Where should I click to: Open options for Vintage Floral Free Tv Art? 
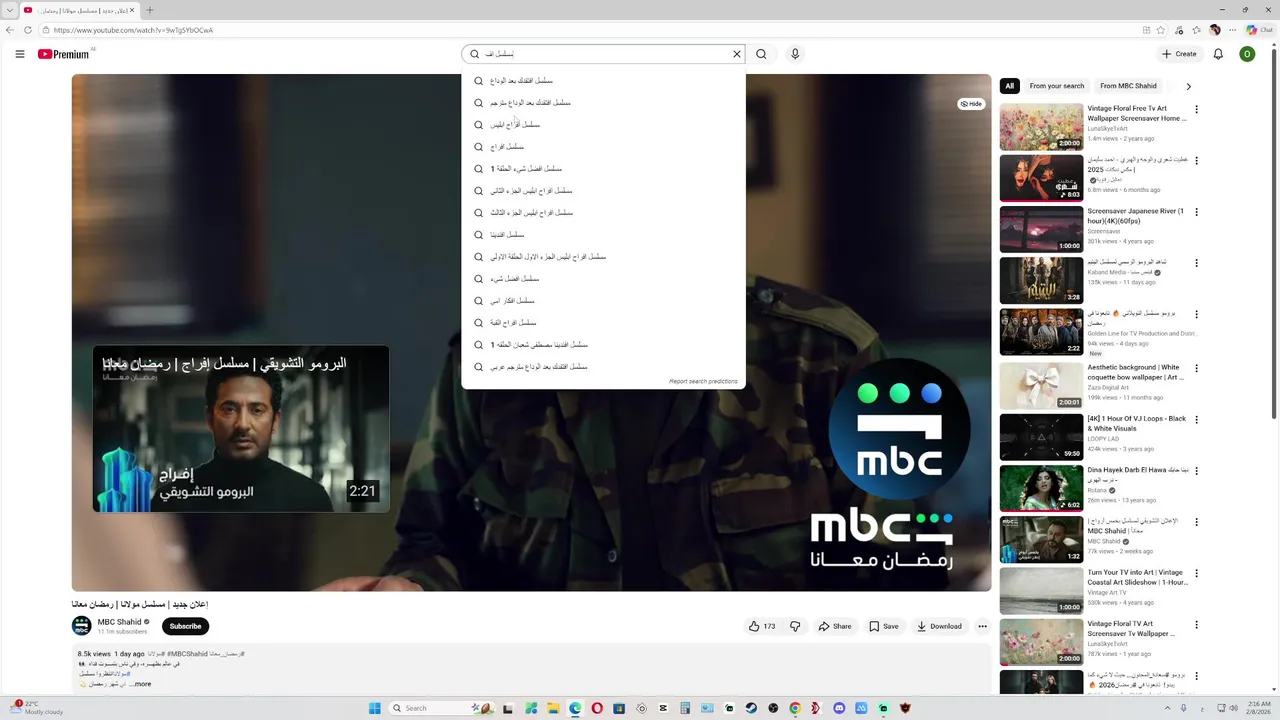click(x=1196, y=109)
